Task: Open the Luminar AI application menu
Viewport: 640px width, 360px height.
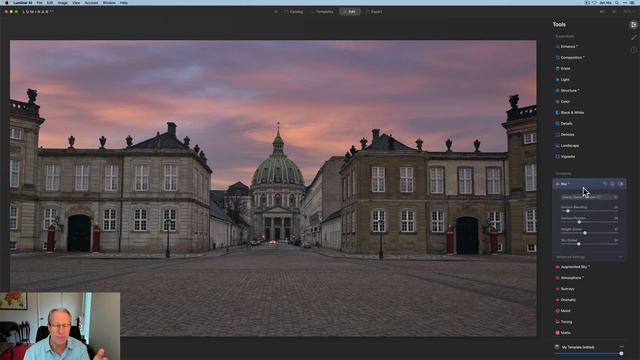Action: point(22,2)
